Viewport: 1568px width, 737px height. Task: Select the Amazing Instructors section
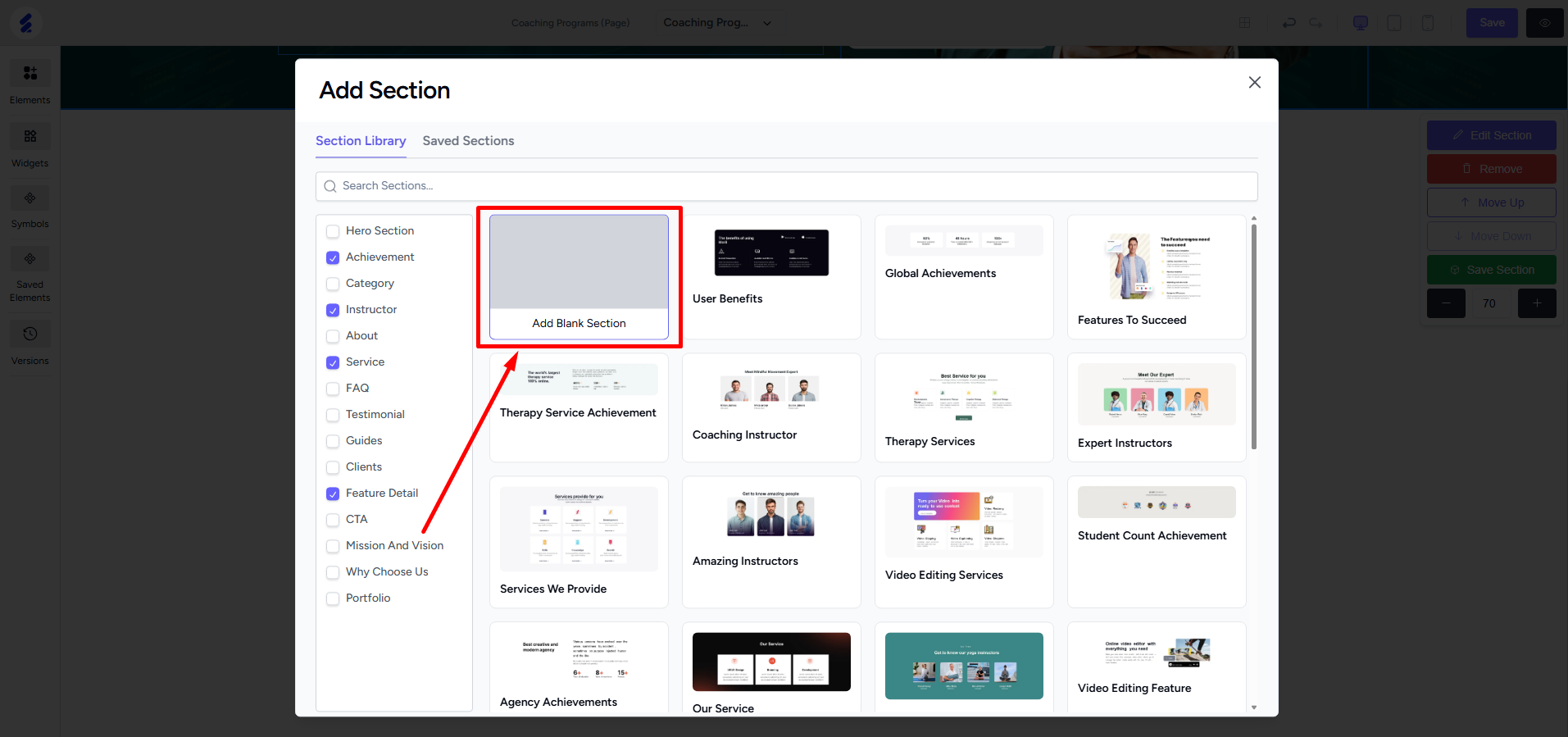[771, 542]
